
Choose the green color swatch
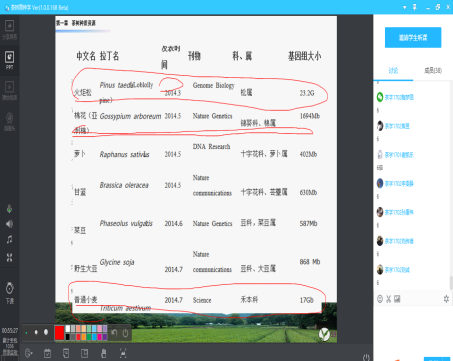click(89, 337)
